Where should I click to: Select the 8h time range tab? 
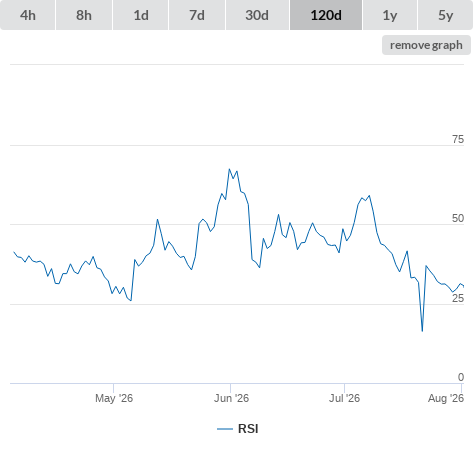click(84, 15)
